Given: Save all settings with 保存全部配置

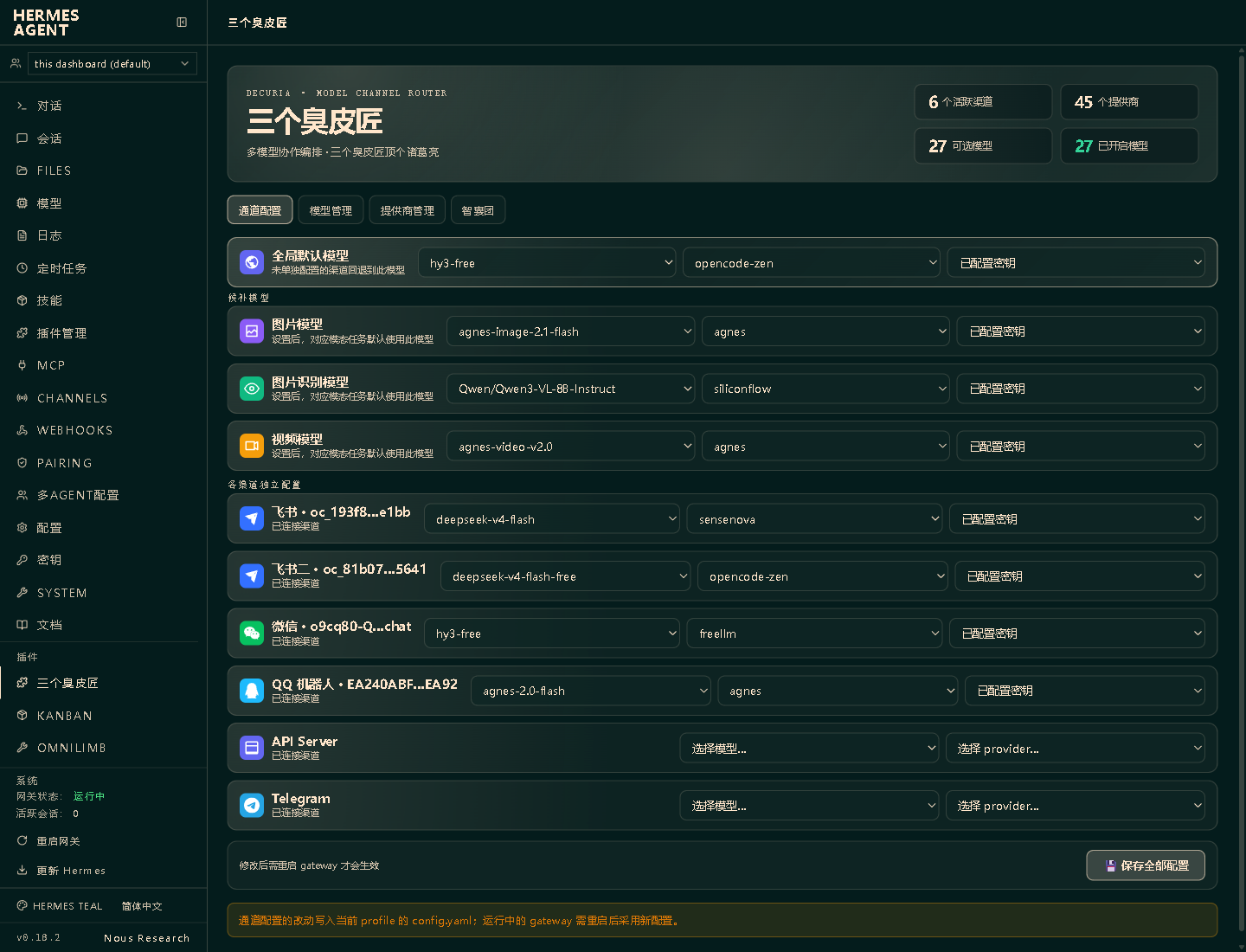Looking at the screenshot, I should click(1146, 865).
